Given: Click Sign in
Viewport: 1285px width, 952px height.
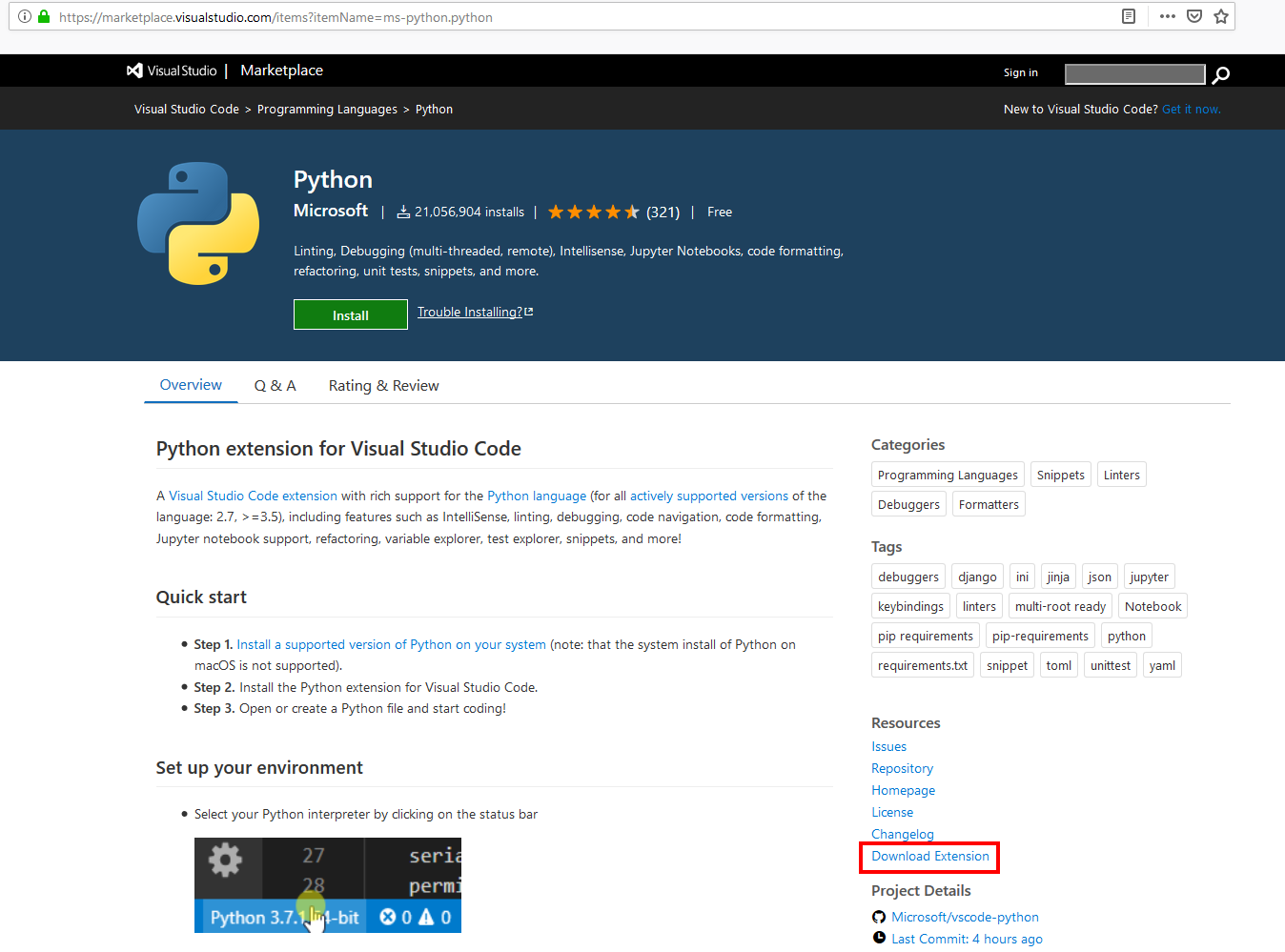Looking at the screenshot, I should [1020, 72].
